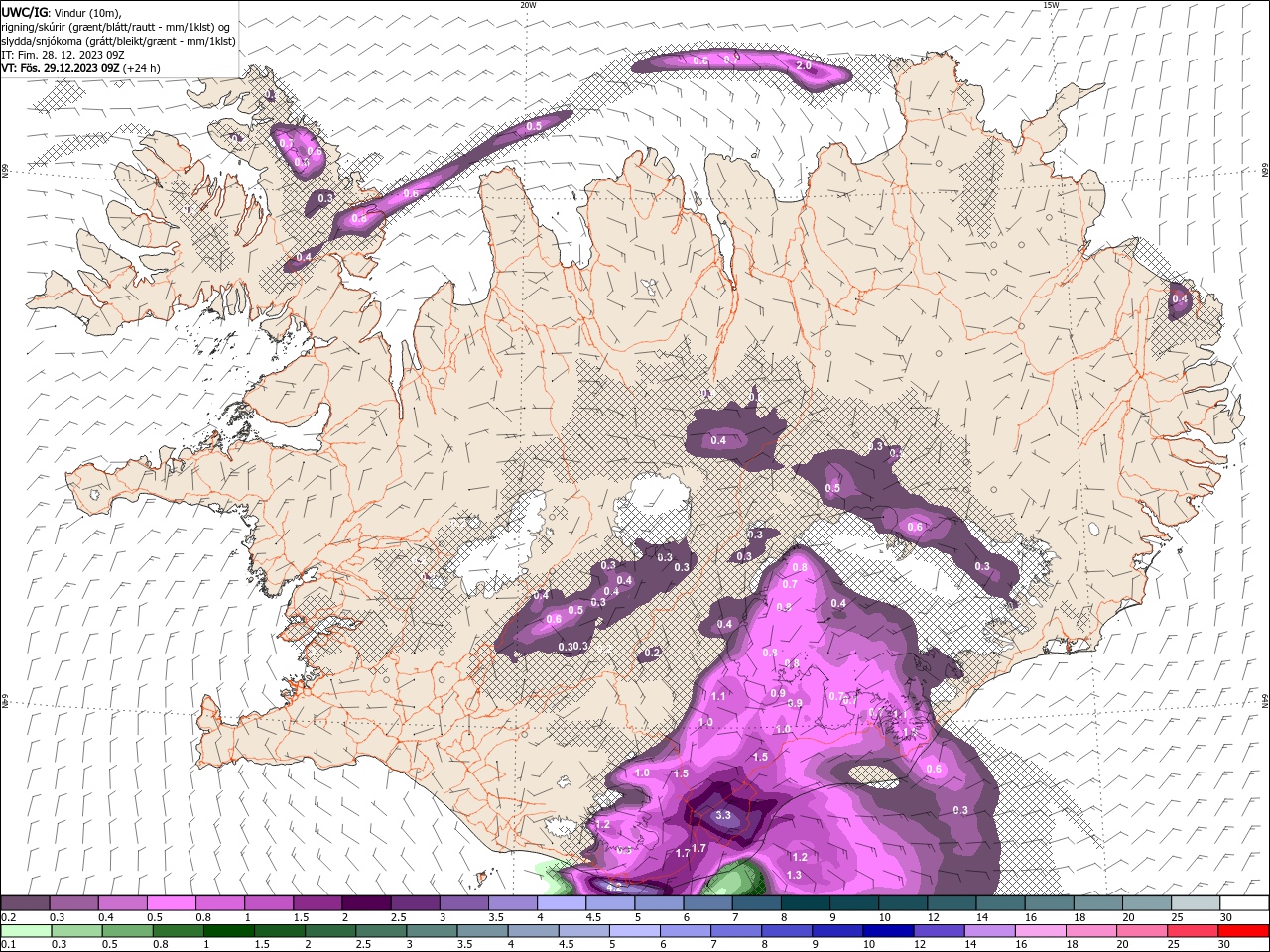Click the pale green 0.1 rain legend swatch
Image resolution: width=1270 pixels, height=952 pixels.
click(x=25, y=931)
